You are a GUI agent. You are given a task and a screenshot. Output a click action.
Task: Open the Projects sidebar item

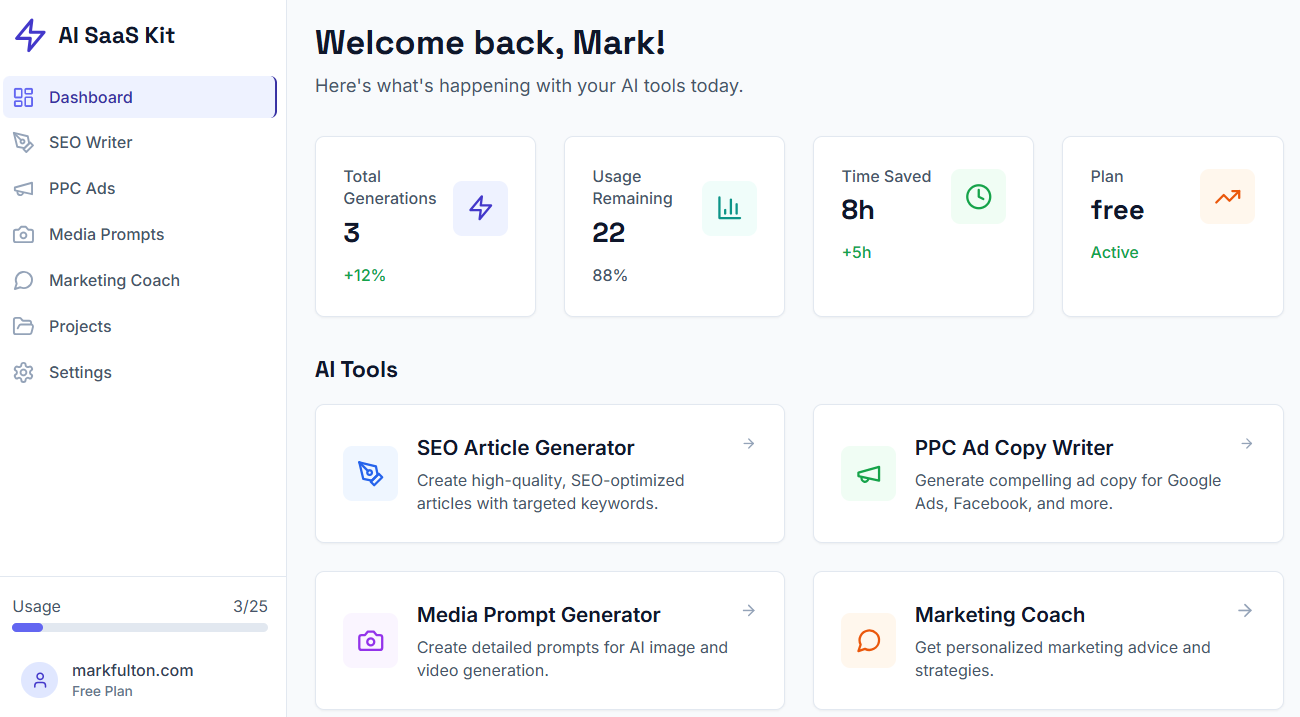[x=80, y=326]
